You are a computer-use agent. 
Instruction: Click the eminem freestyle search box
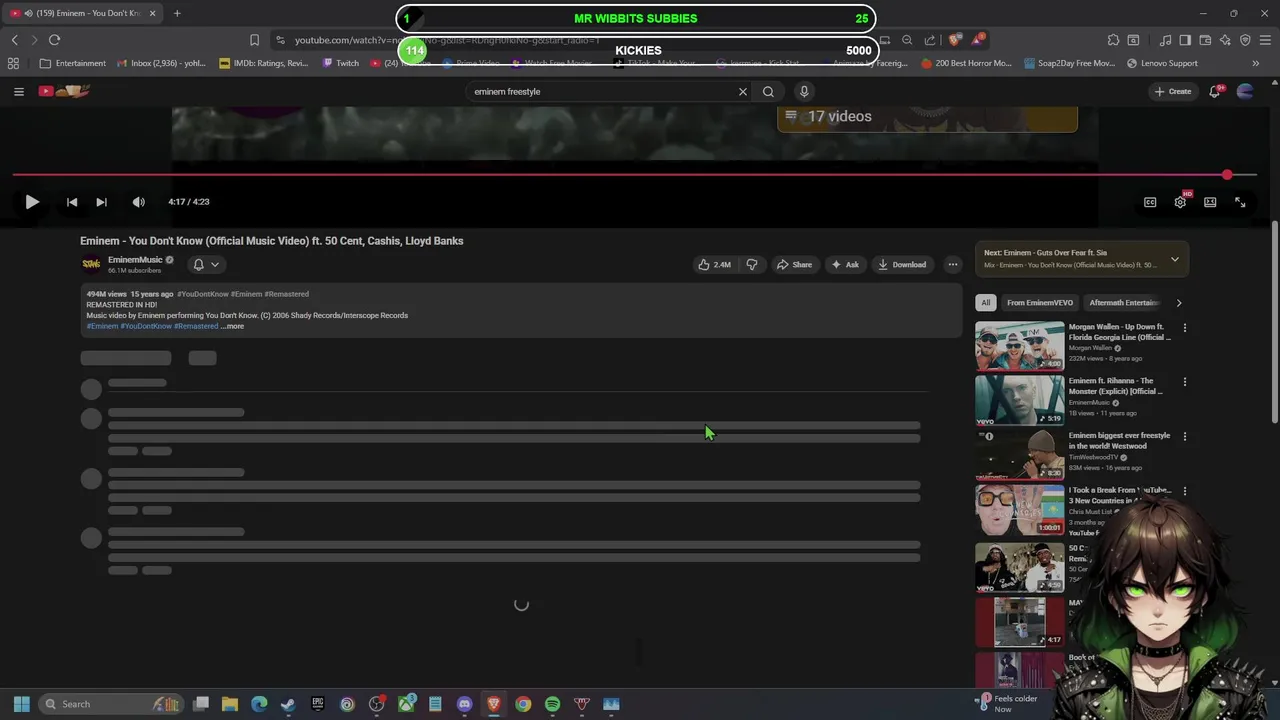(x=600, y=91)
